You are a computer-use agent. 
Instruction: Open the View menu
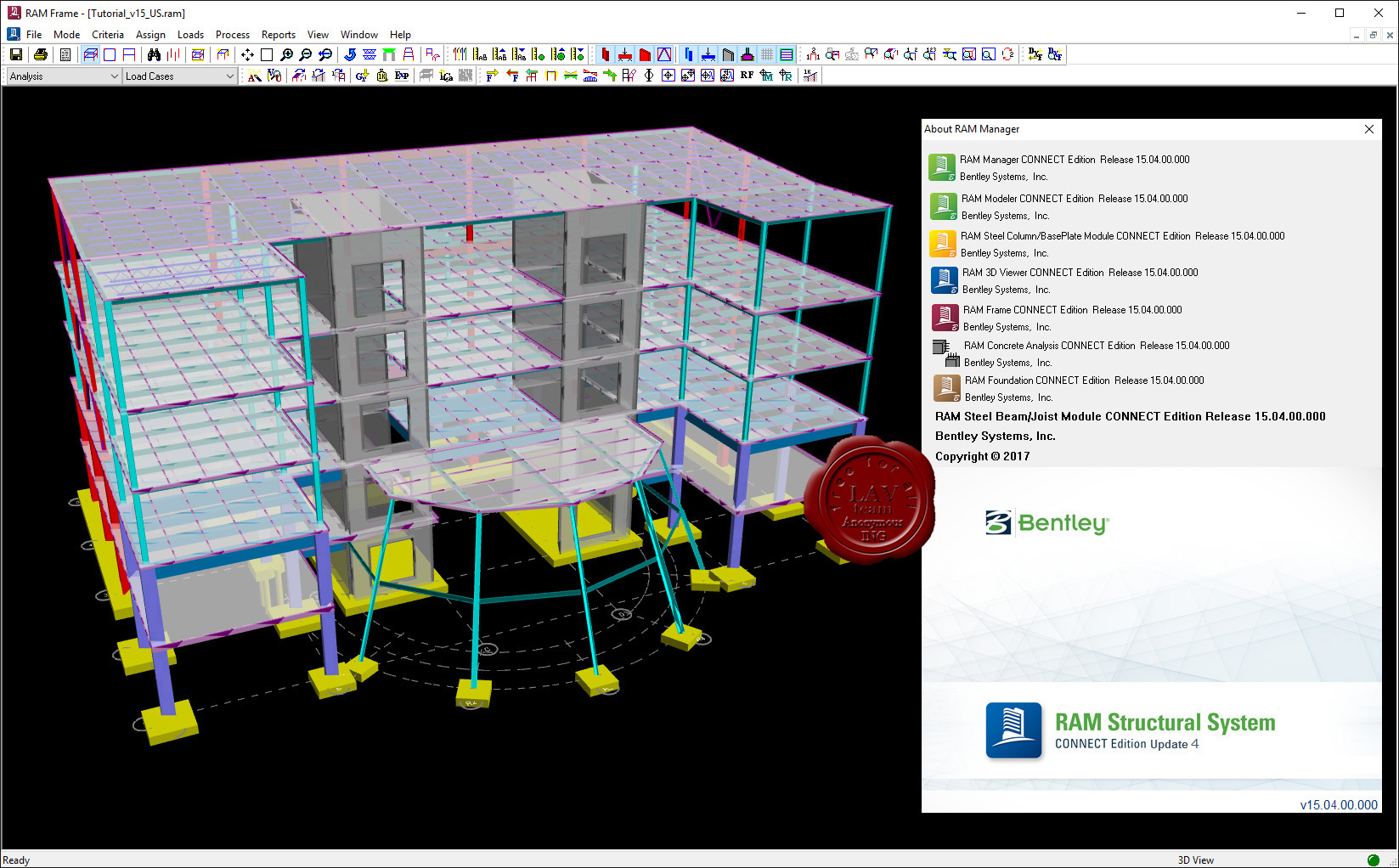pos(318,35)
